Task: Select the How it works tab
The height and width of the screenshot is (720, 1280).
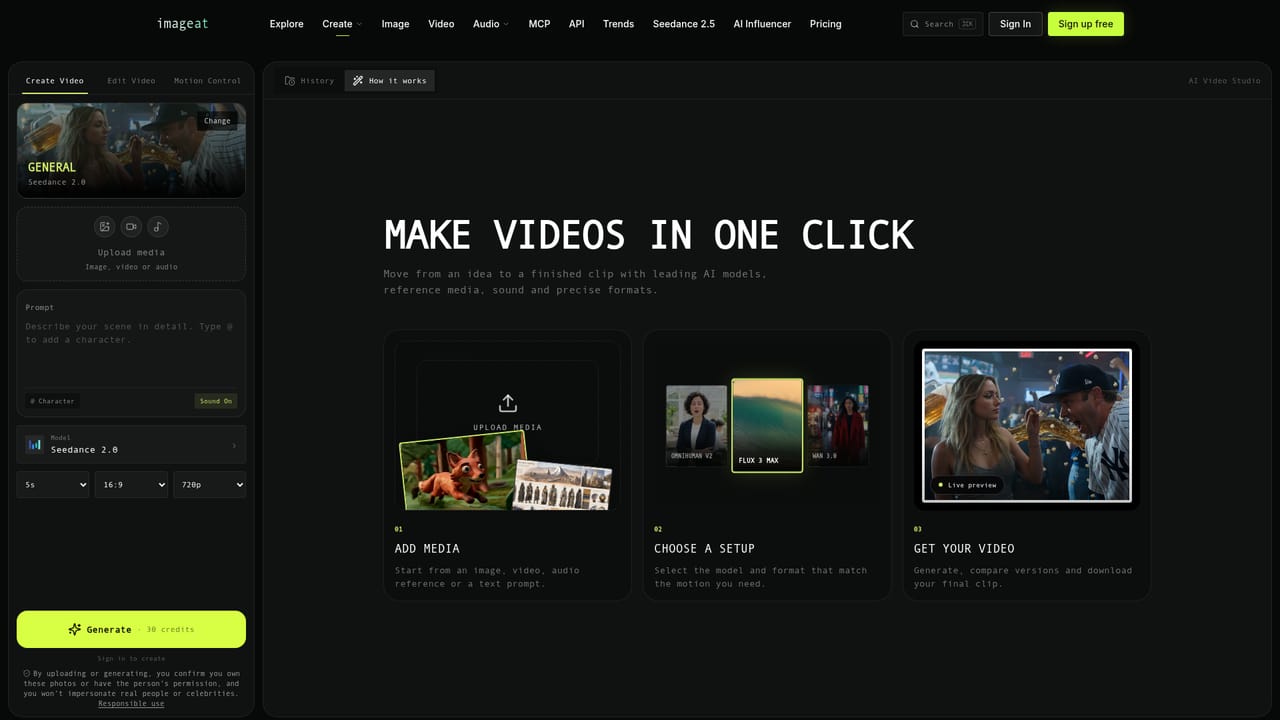Action: (389, 81)
